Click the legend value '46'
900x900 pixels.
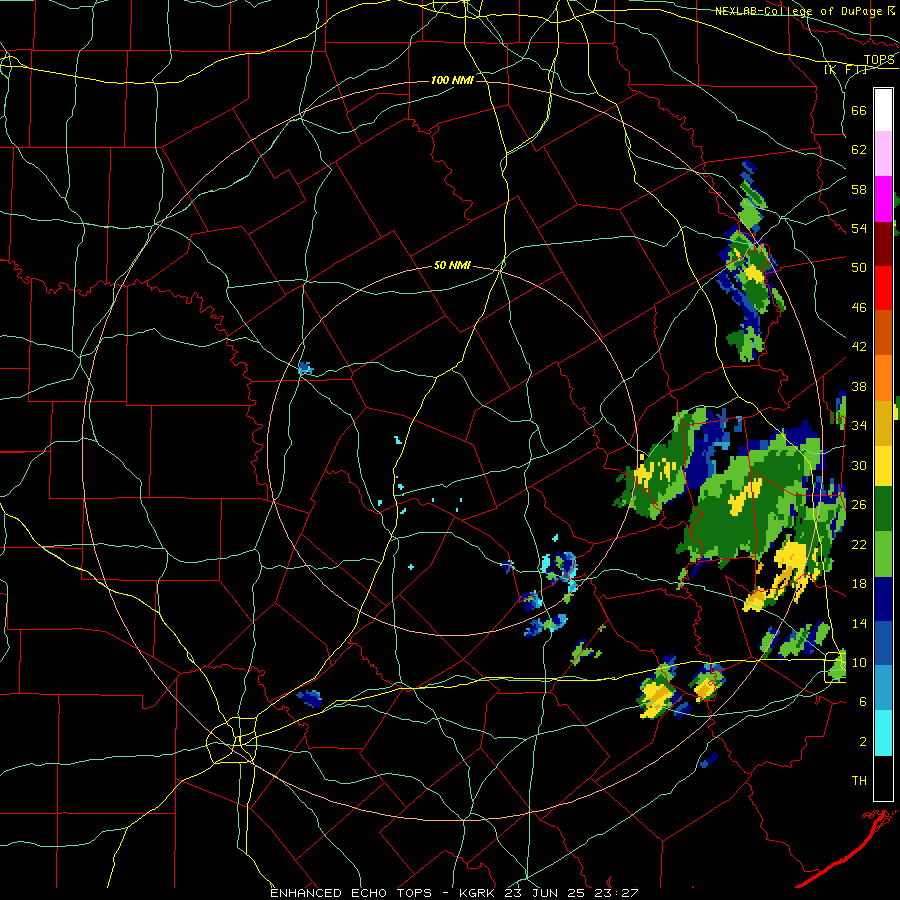tap(859, 308)
